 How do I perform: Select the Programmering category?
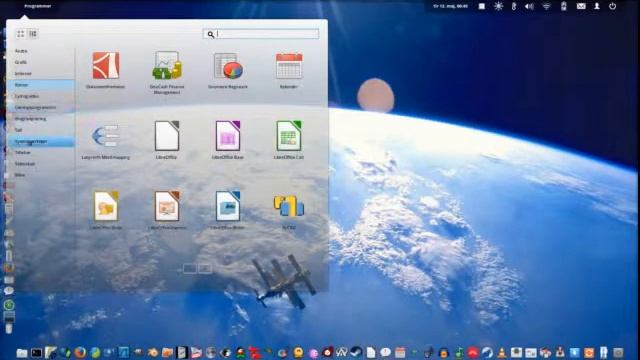tap(30, 118)
